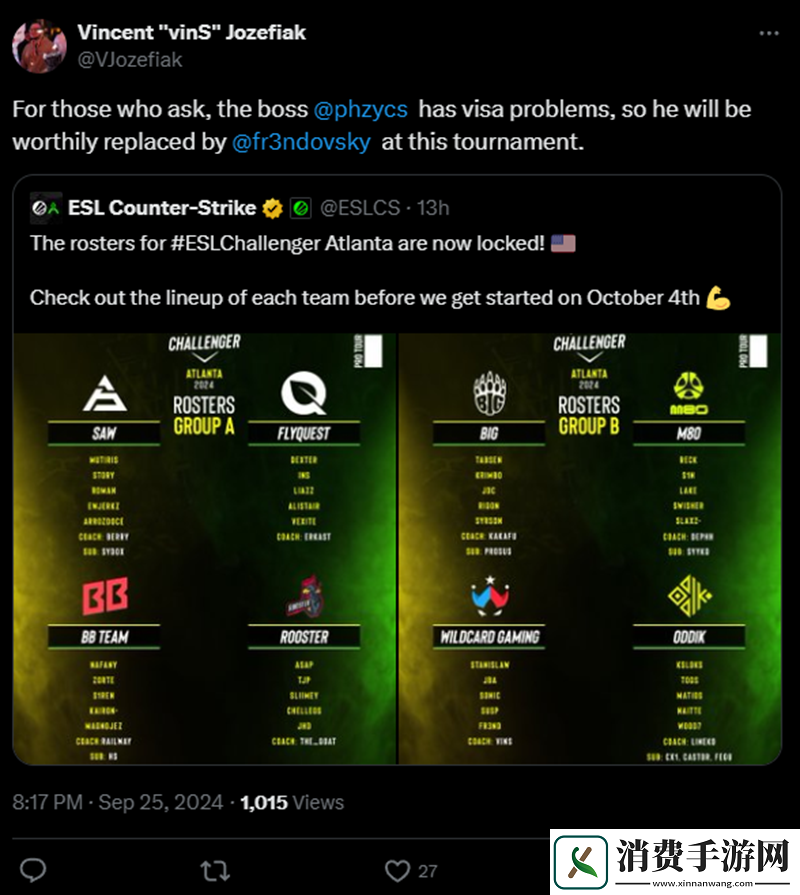Click Vincent Jozefiak's profile avatar
Screen dimensions: 800x895
[x=39, y=46]
